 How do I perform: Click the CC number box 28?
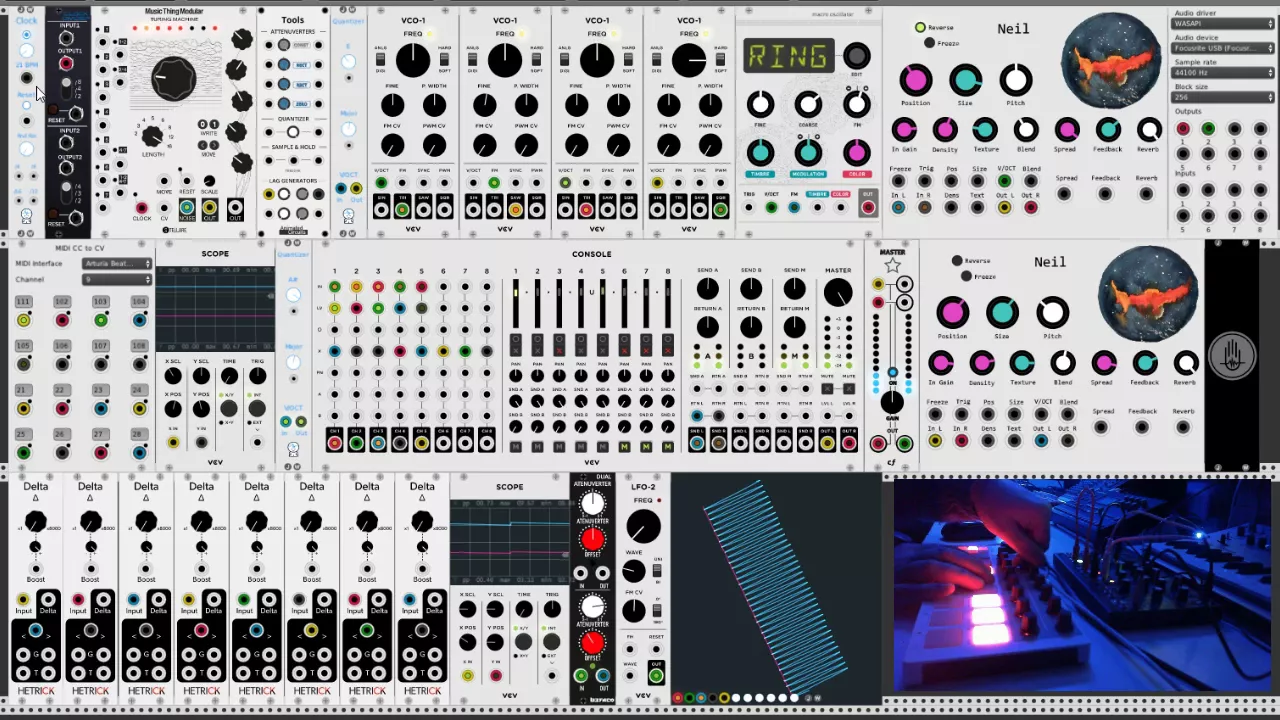pos(139,434)
